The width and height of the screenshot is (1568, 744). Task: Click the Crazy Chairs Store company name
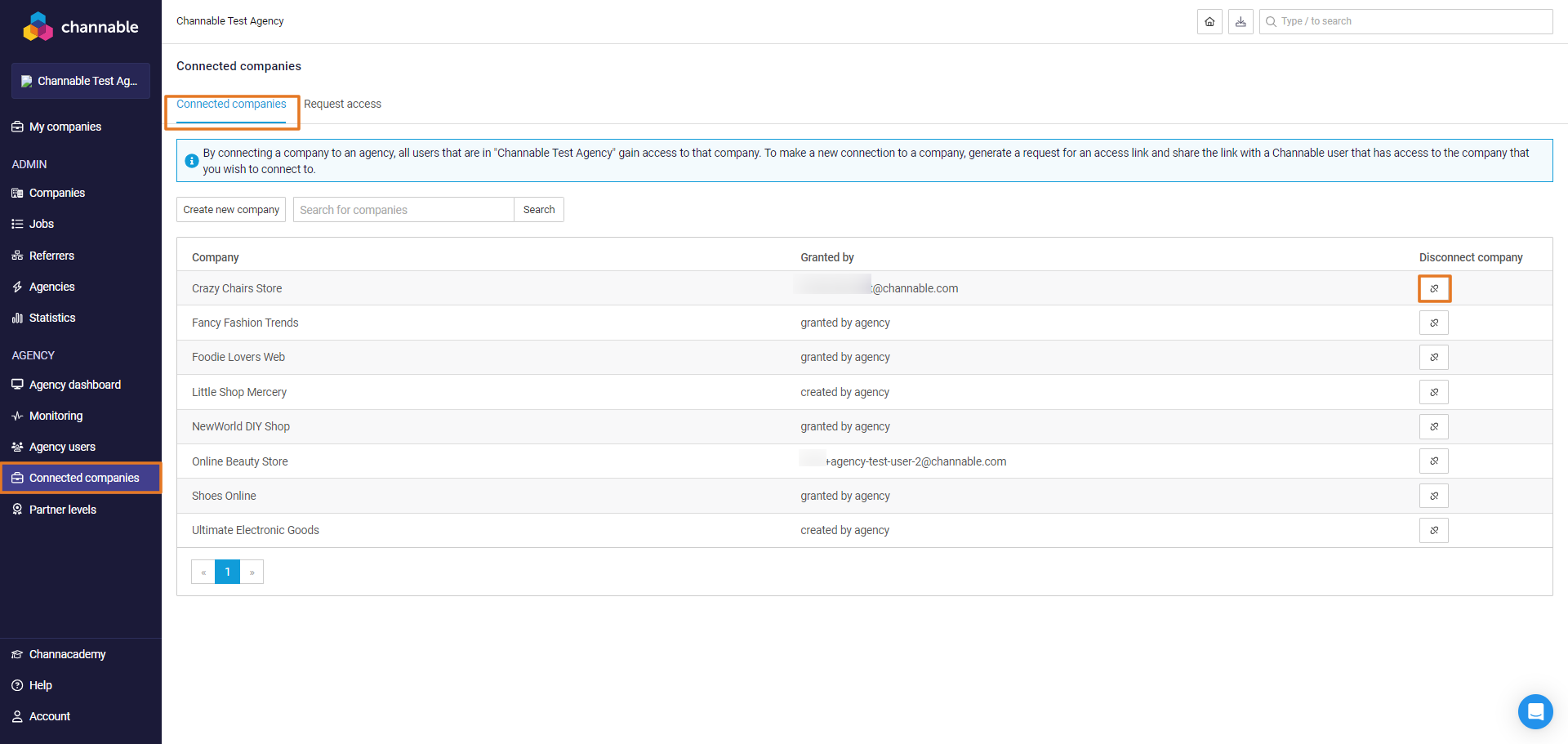coord(237,288)
